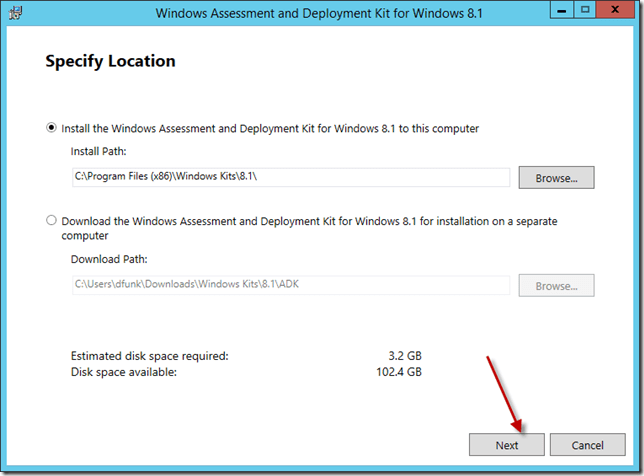Image resolution: width=644 pixels, height=476 pixels.
Task: Click the Specify Location heading
Action: click(110, 61)
